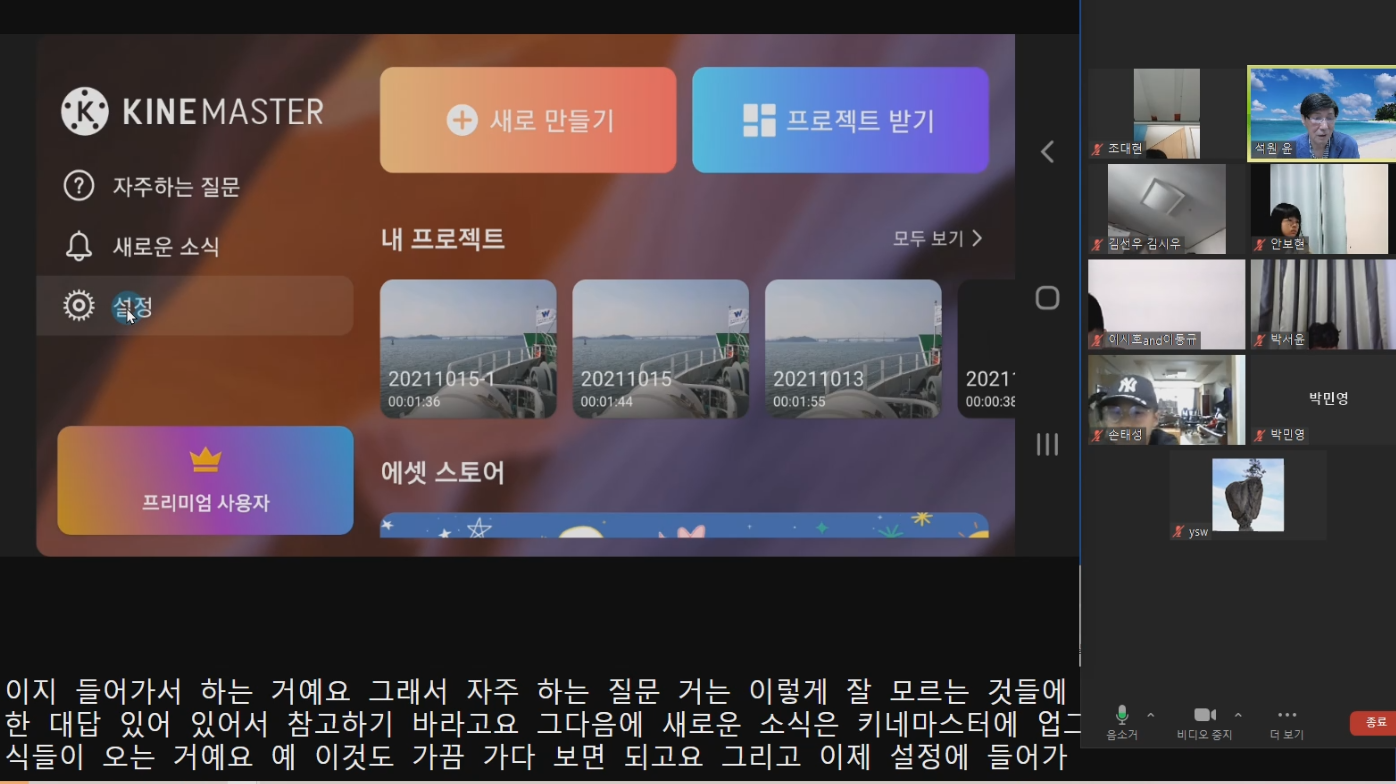Expand Zoom video options caret next to 비디오 중지
This screenshot has height=784, width=1396.
[x=1238, y=715]
